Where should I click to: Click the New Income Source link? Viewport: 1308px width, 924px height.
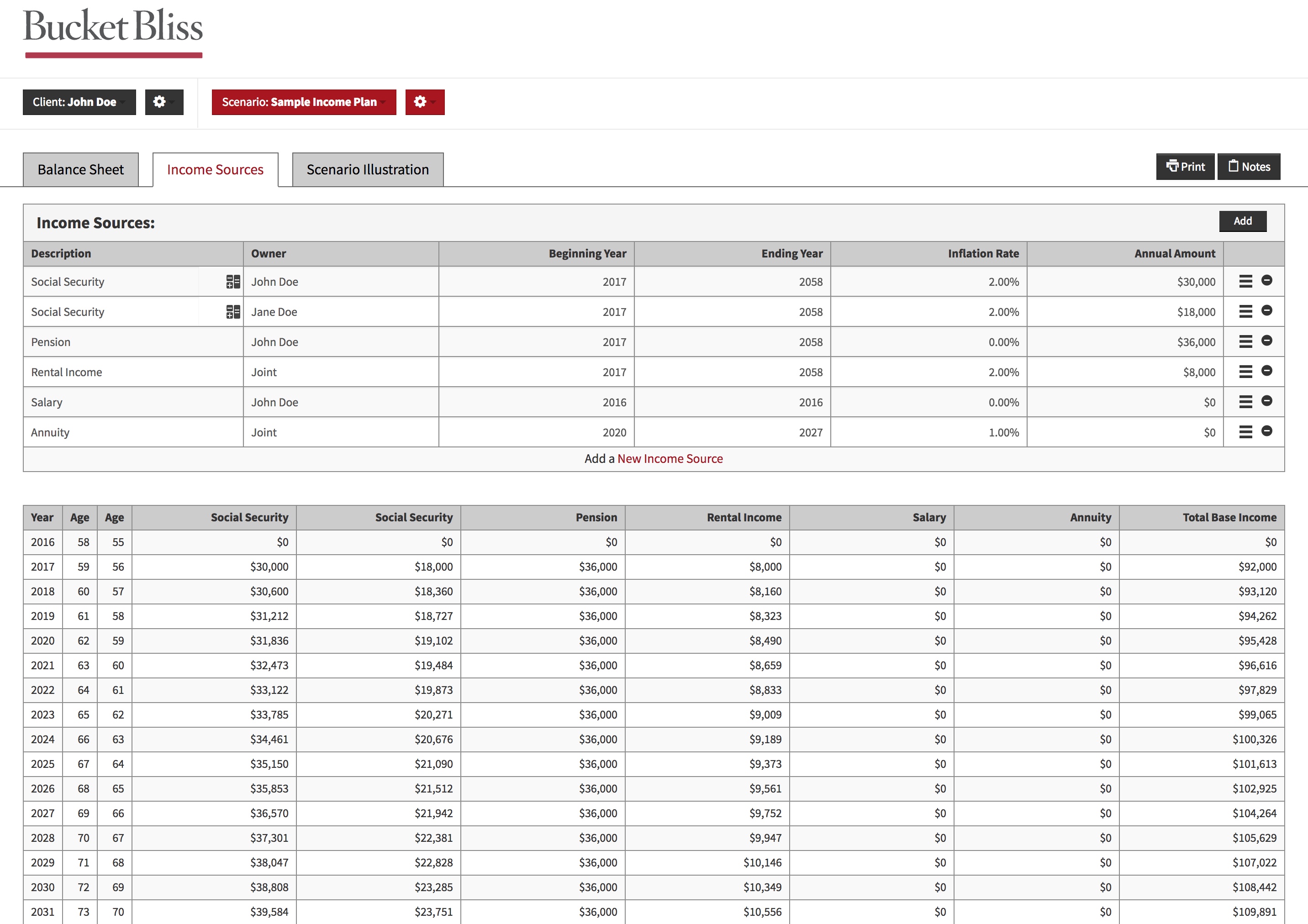[x=670, y=458]
